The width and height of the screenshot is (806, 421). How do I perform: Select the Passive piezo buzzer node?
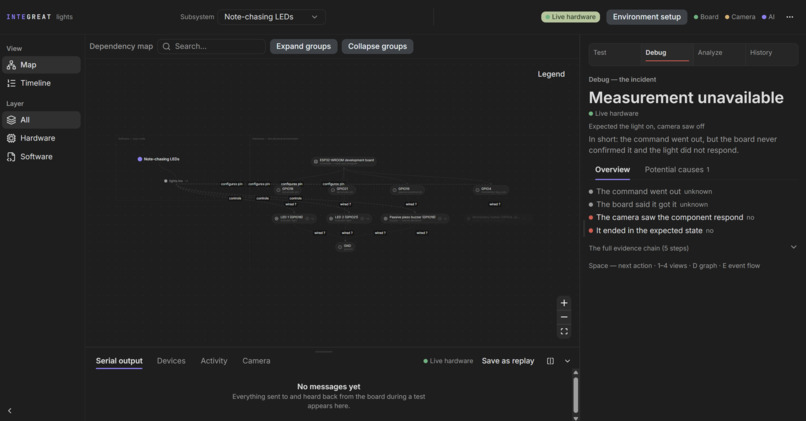click(415, 218)
